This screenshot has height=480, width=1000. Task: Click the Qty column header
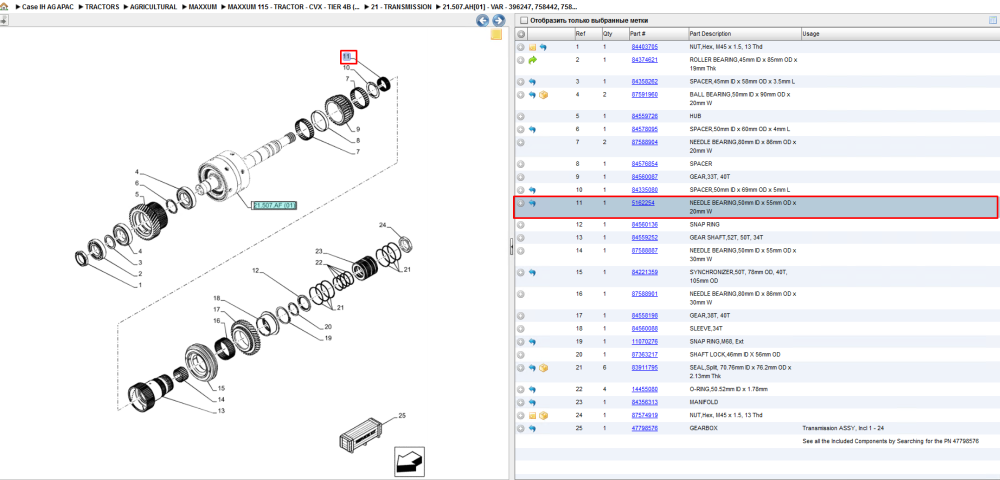coord(608,34)
